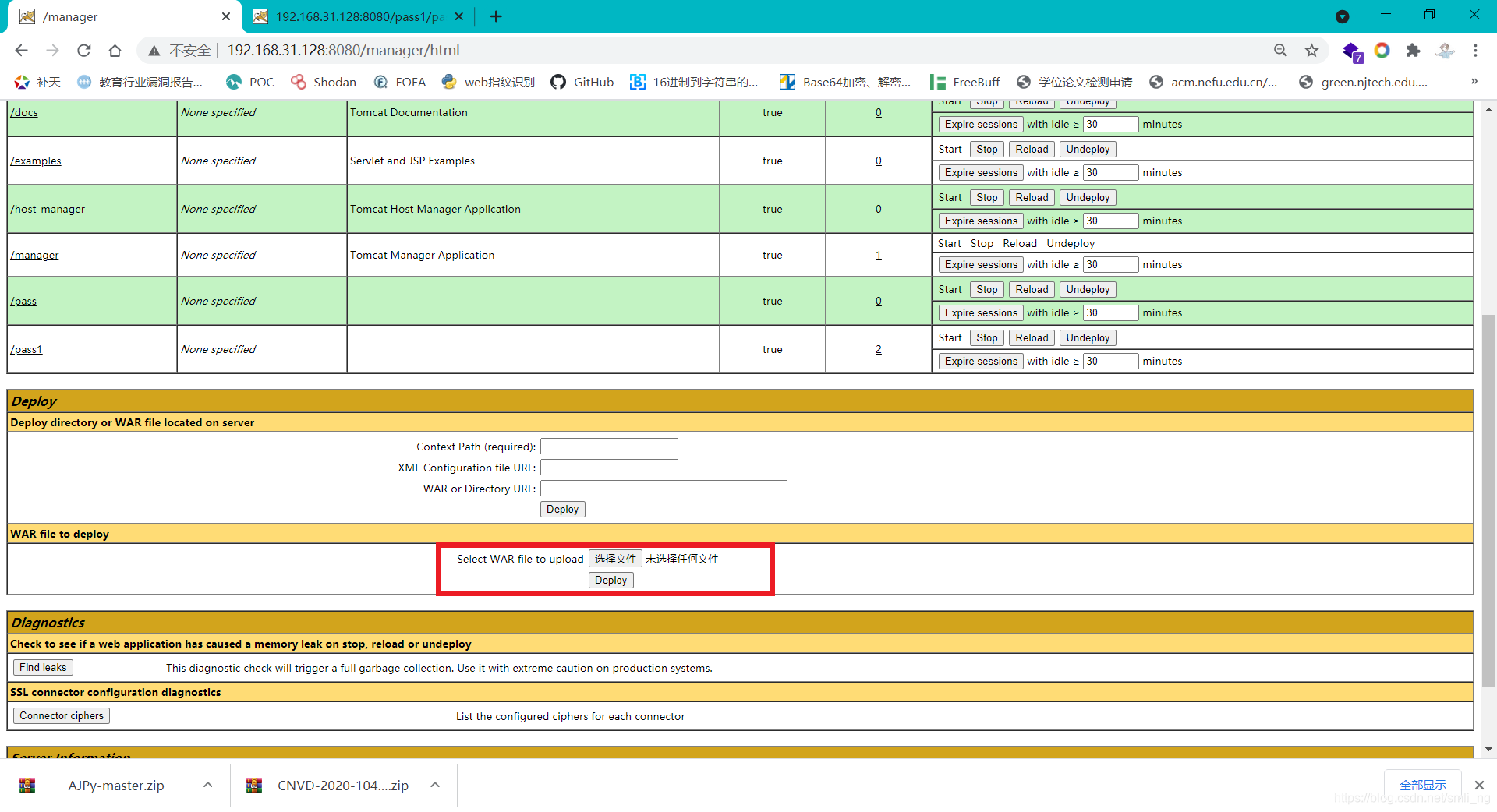Show more bookmarks via double chevron
1497x812 pixels.
pos(1474,82)
